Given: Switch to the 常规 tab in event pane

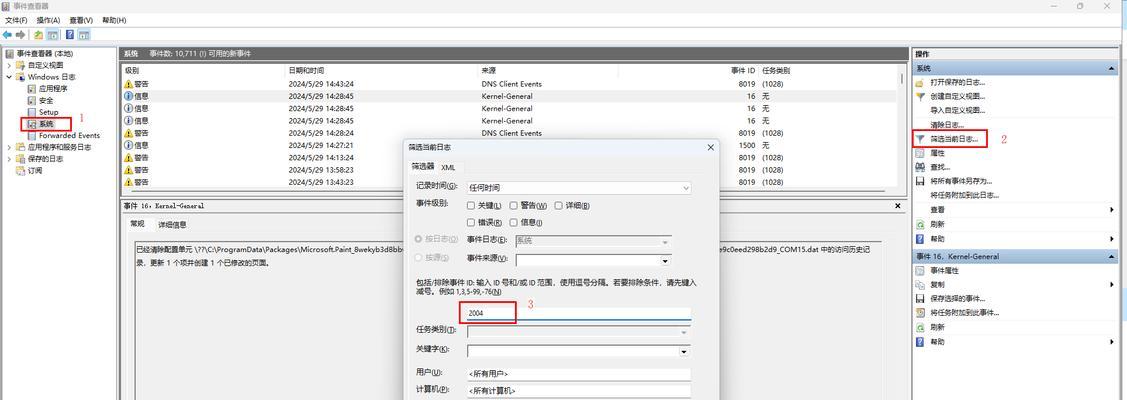Looking at the screenshot, I should tap(137, 224).
